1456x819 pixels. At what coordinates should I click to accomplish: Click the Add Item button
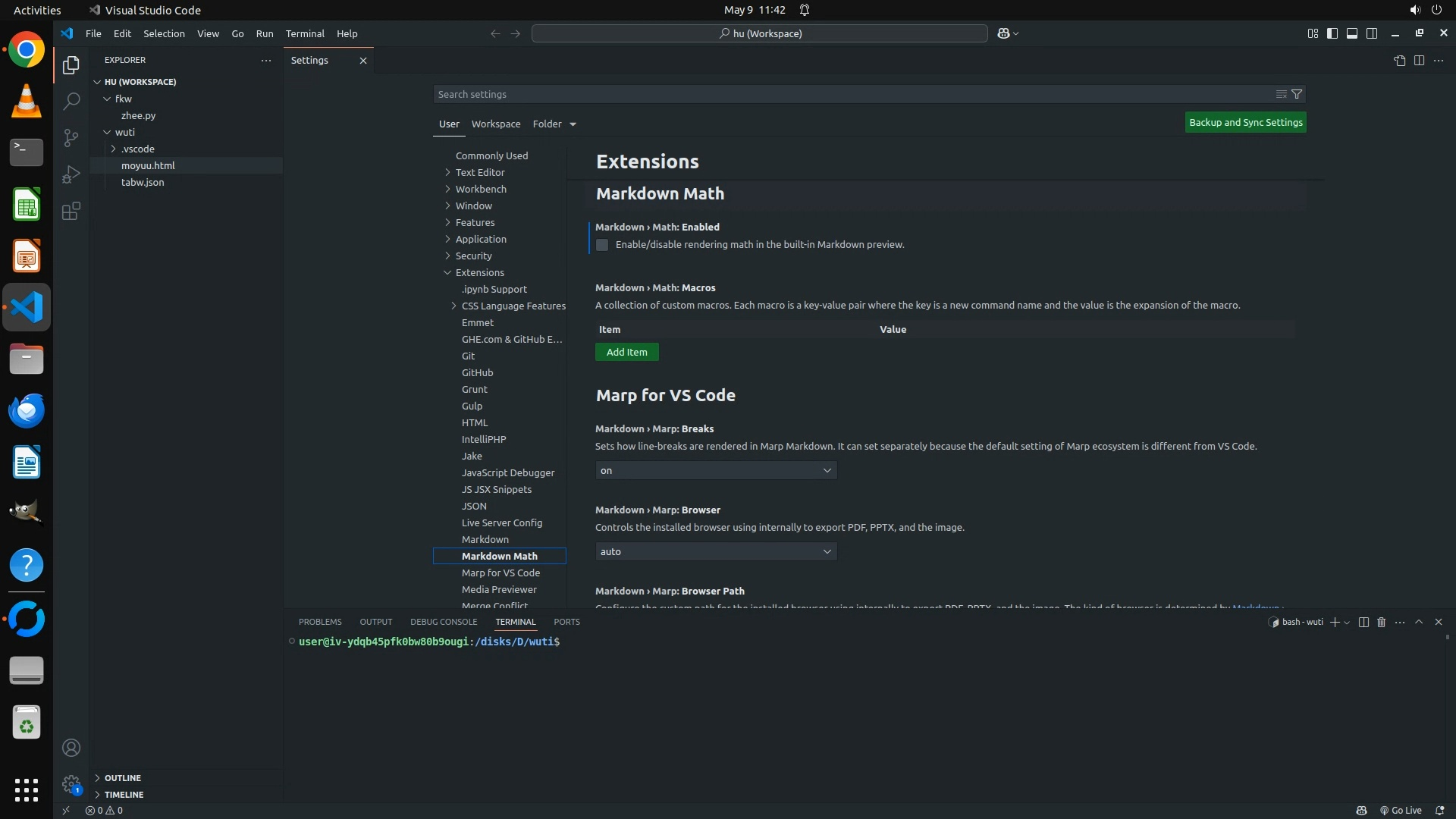626,352
